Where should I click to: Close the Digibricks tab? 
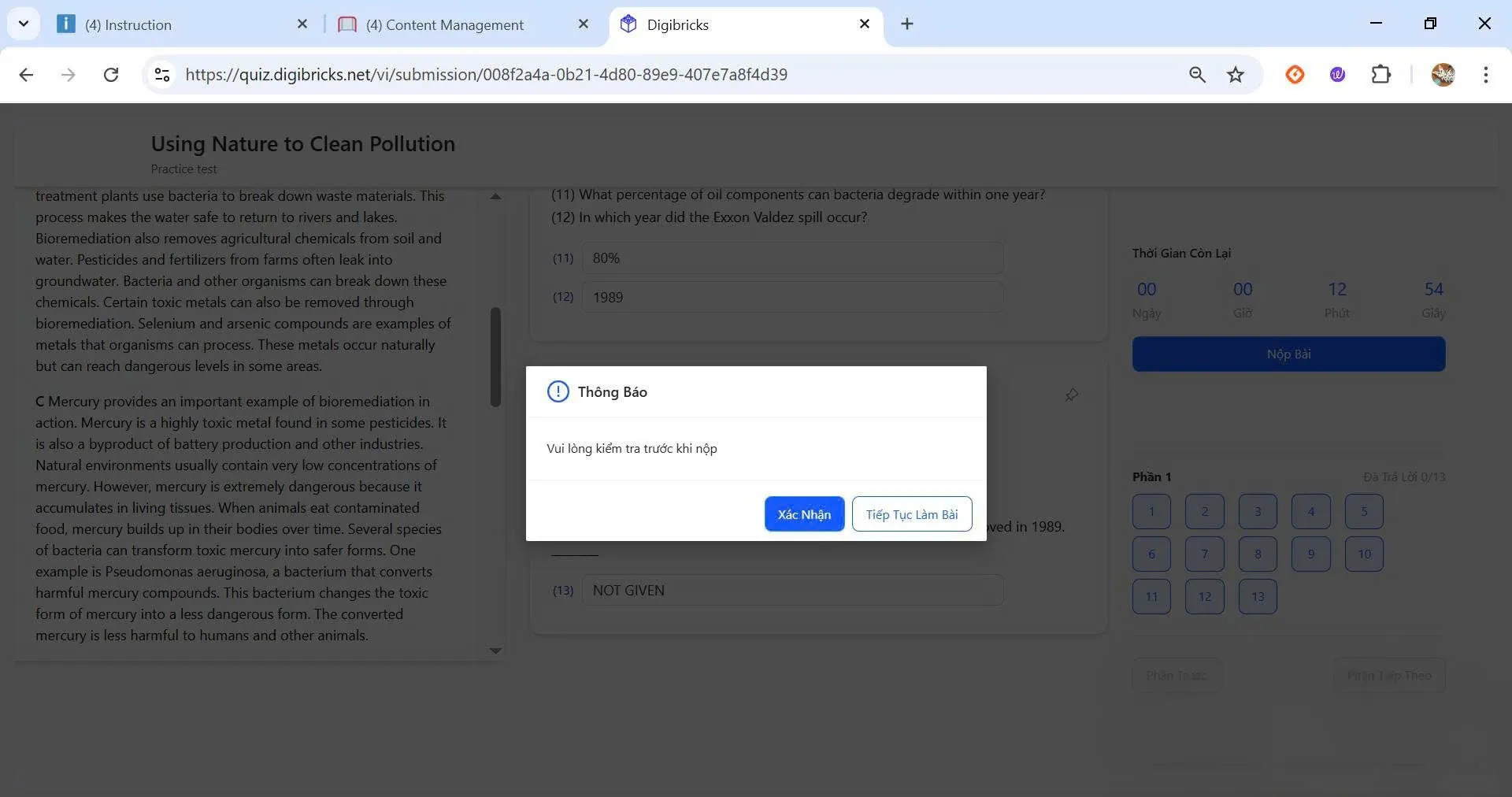click(x=864, y=24)
